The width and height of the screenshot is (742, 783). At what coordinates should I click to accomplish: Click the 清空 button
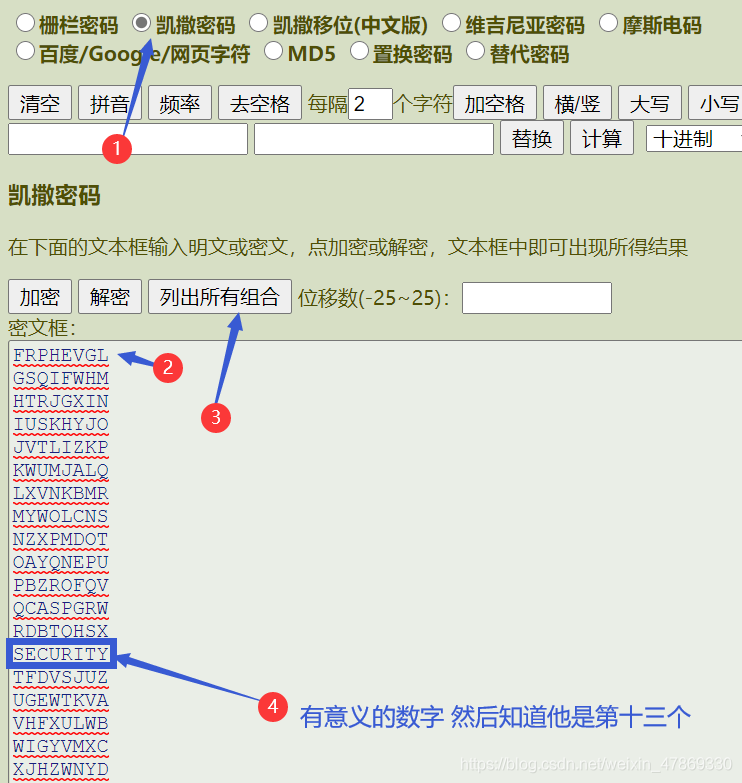[x=40, y=103]
